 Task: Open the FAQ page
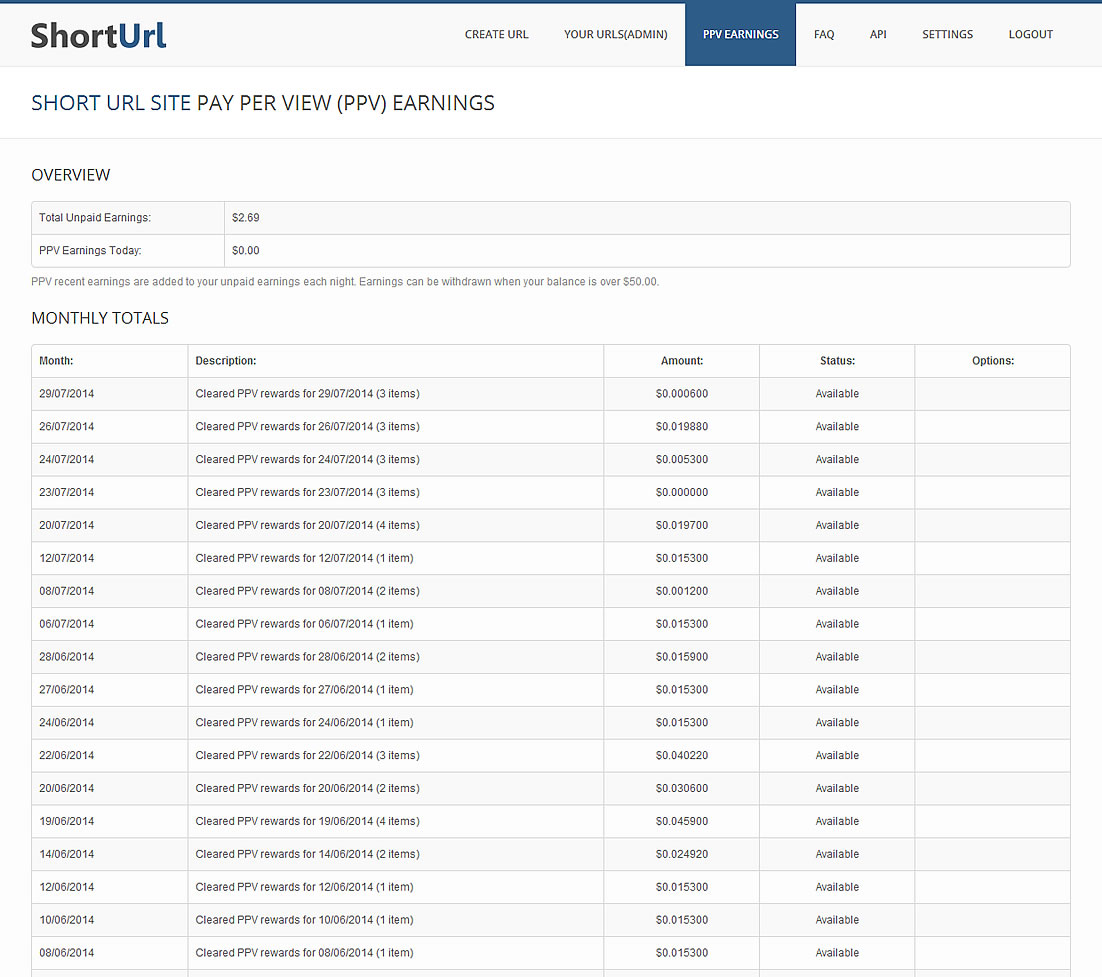[x=823, y=35]
